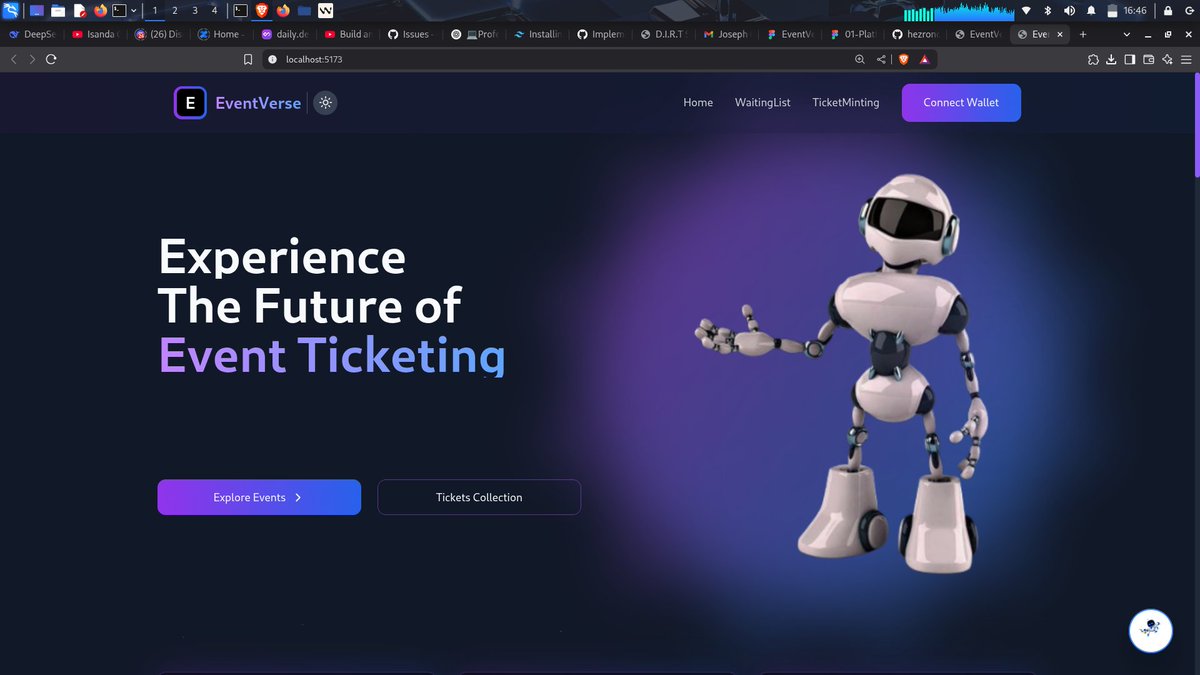Image resolution: width=1200 pixels, height=675 pixels.
Task: Click the EventVerse "E" logo
Action: [190, 102]
